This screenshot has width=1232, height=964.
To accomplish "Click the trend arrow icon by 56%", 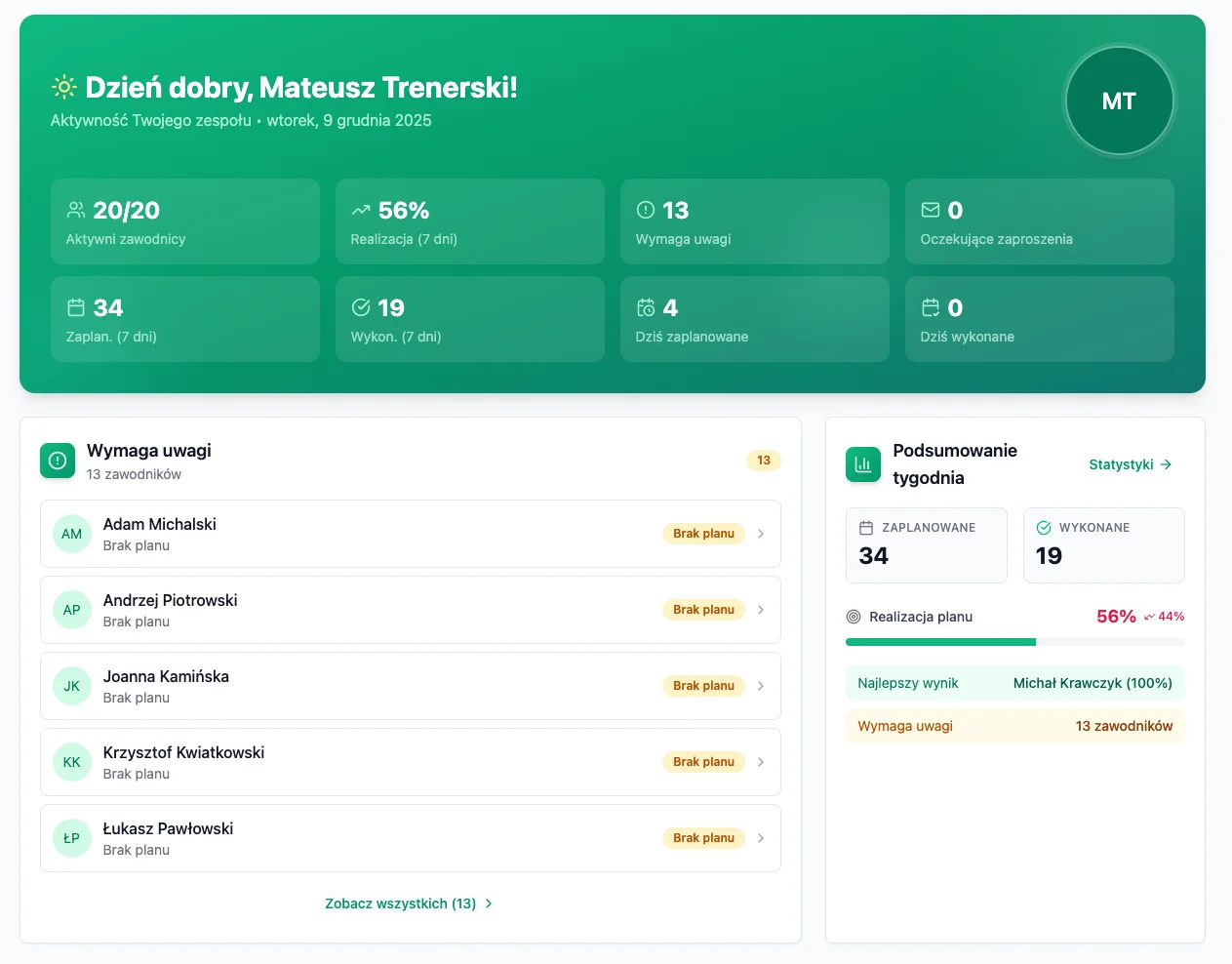I will (x=361, y=210).
